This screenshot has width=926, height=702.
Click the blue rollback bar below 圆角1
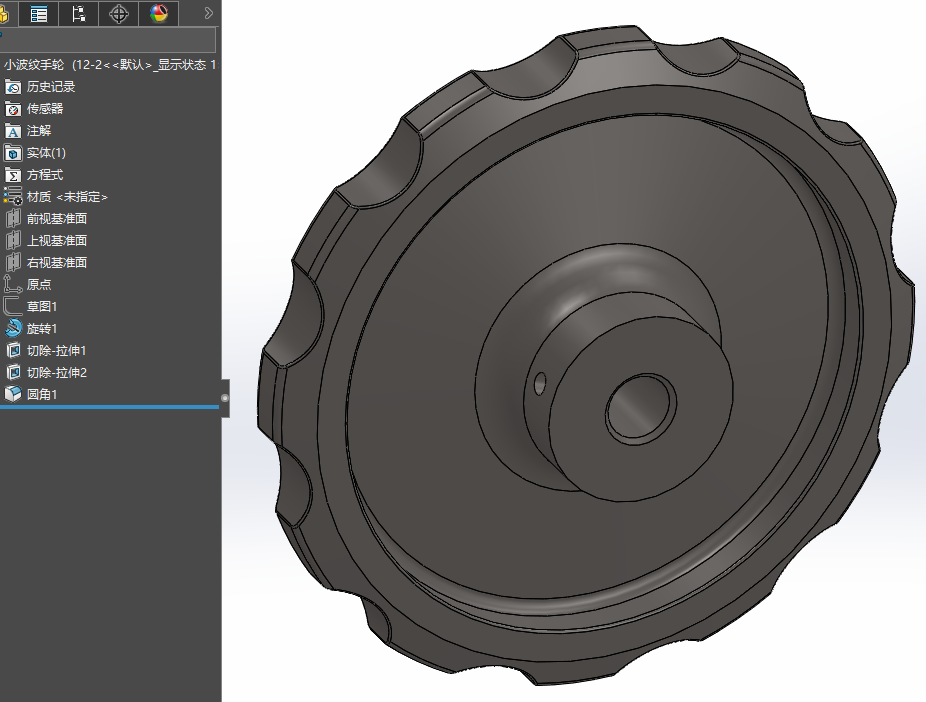coord(110,407)
